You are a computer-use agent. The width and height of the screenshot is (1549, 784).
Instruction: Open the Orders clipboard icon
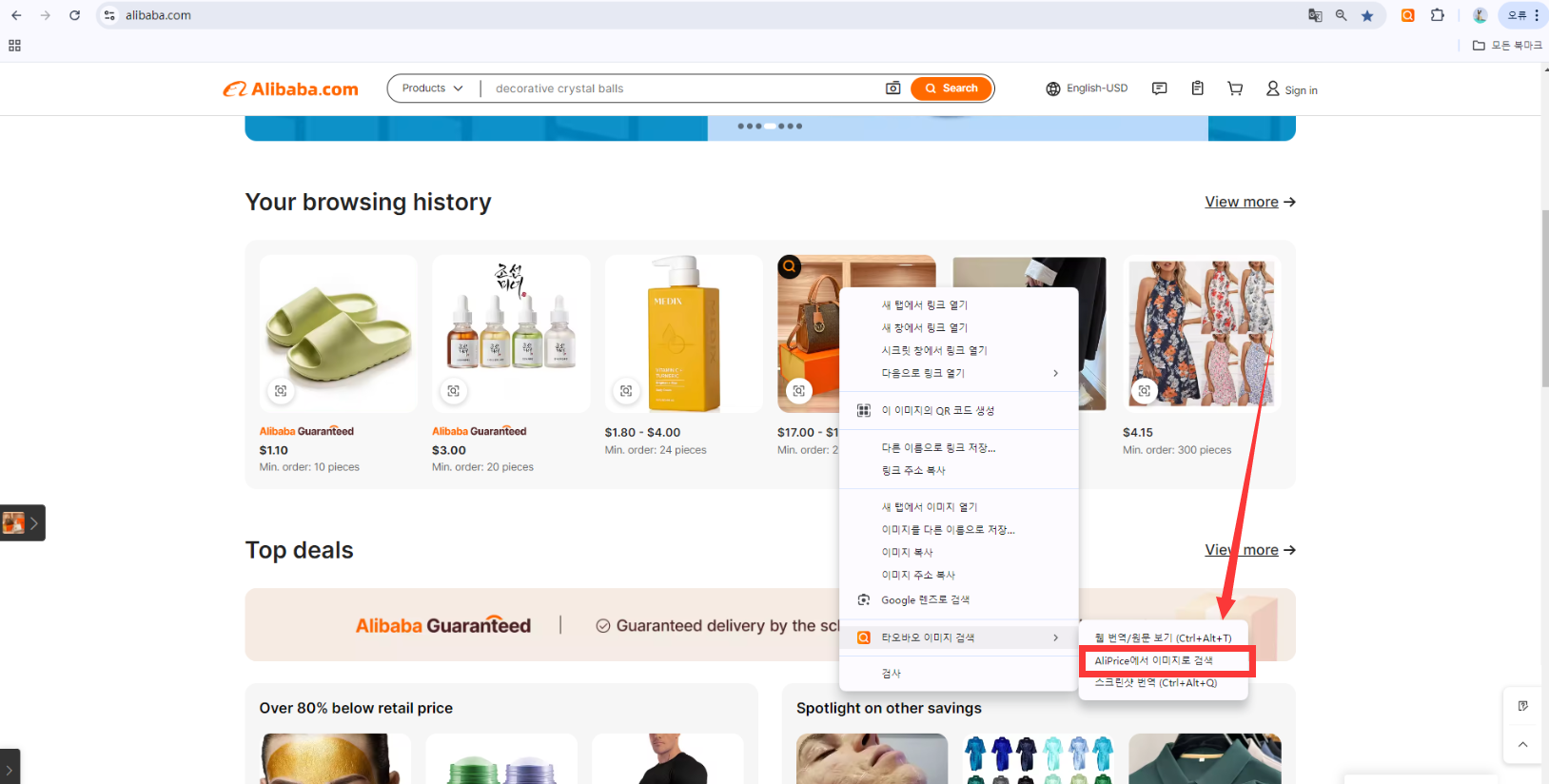1198,88
